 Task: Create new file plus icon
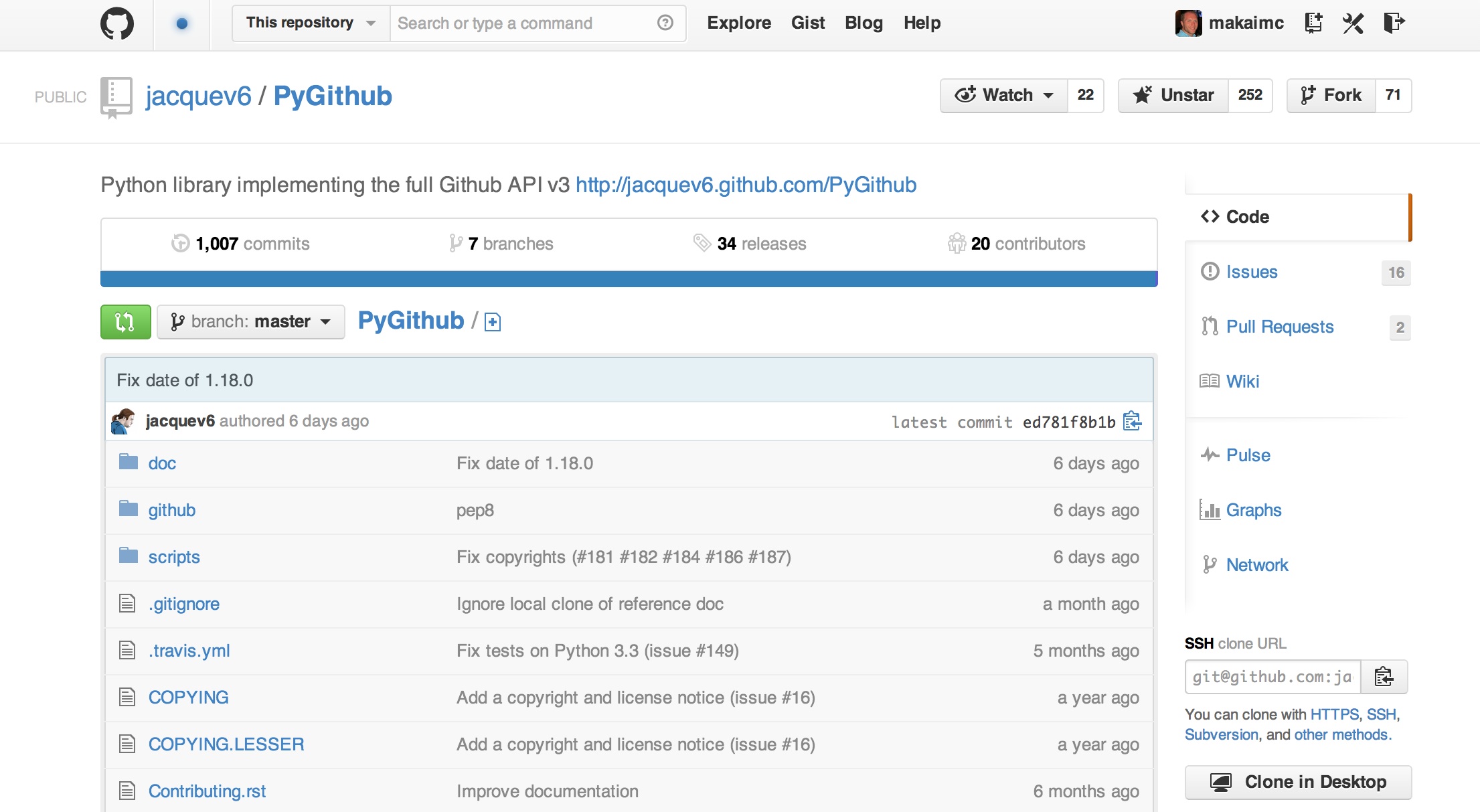(493, 322)
